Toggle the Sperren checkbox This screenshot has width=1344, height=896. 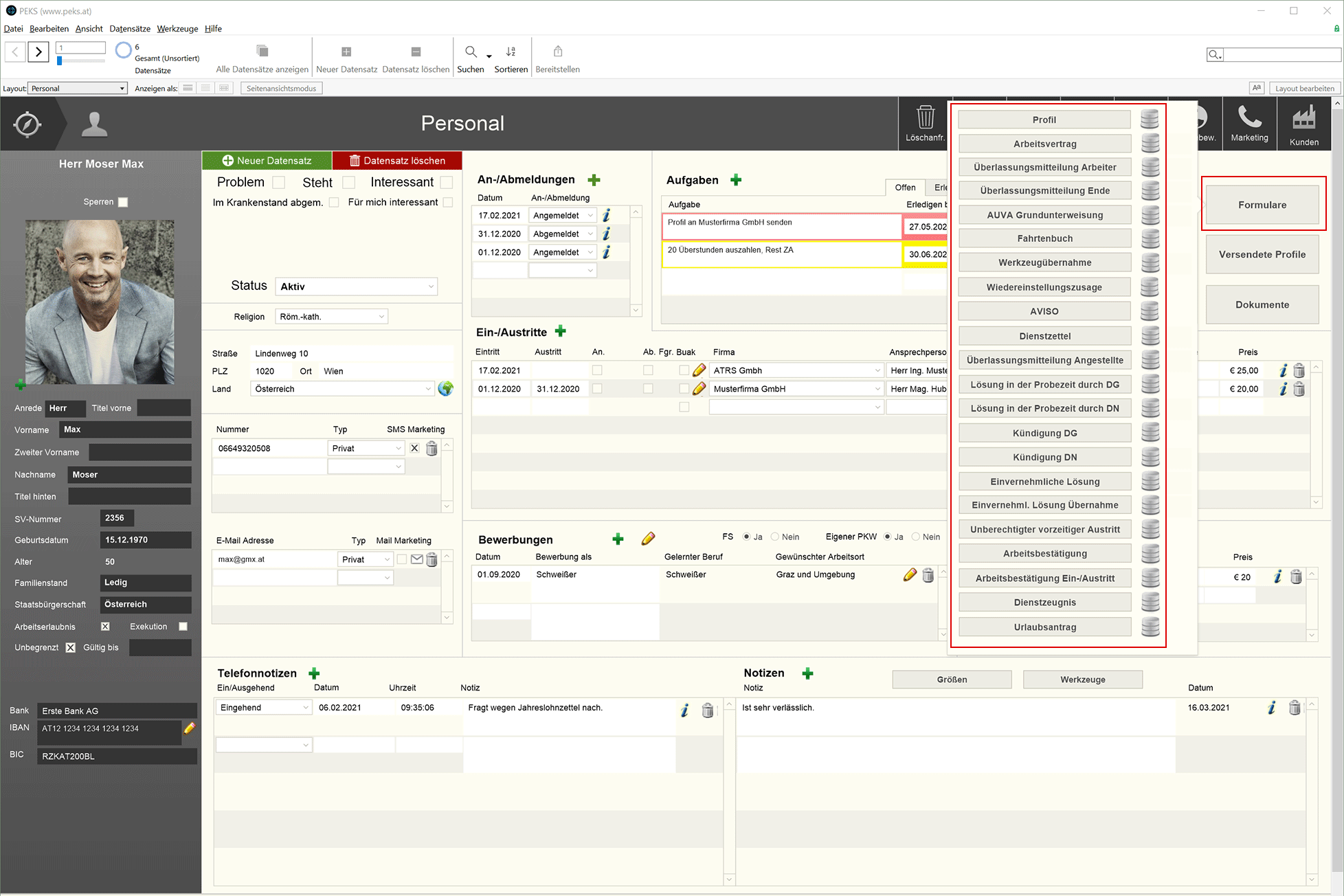click(x=123, y=202)
